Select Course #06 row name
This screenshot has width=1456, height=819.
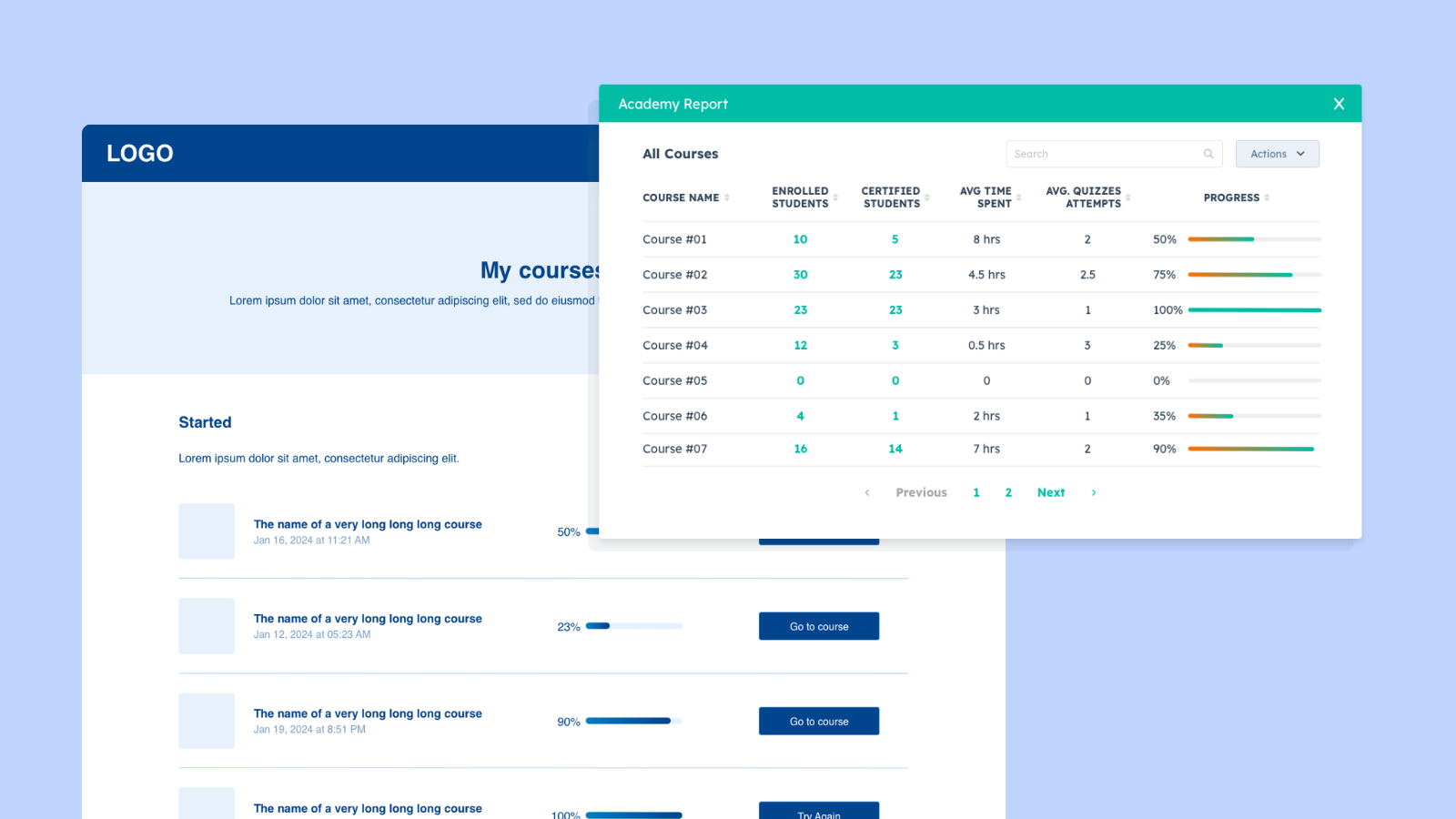(x=674, y=416)
